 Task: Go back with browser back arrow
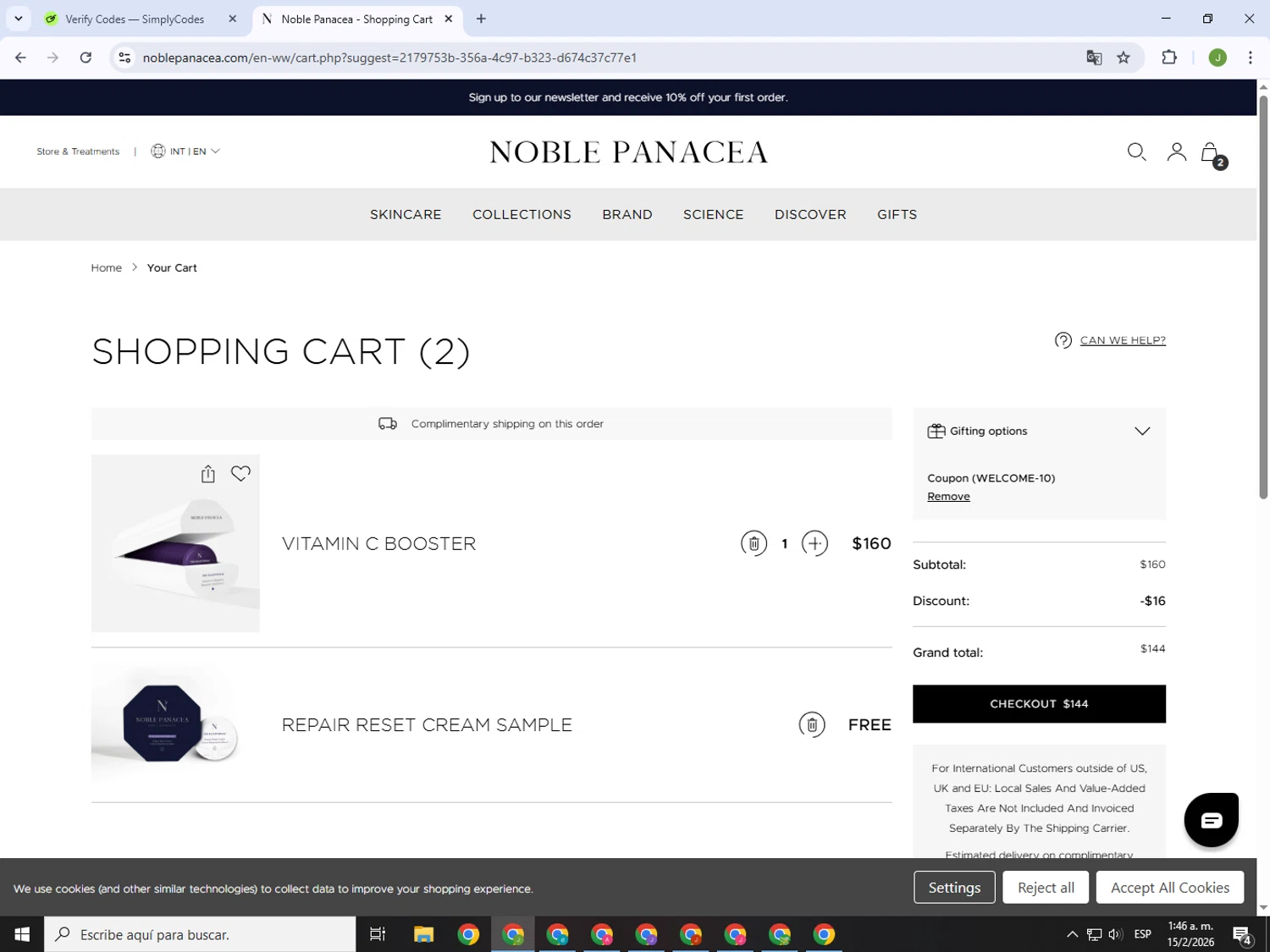(x=20, y=58)
